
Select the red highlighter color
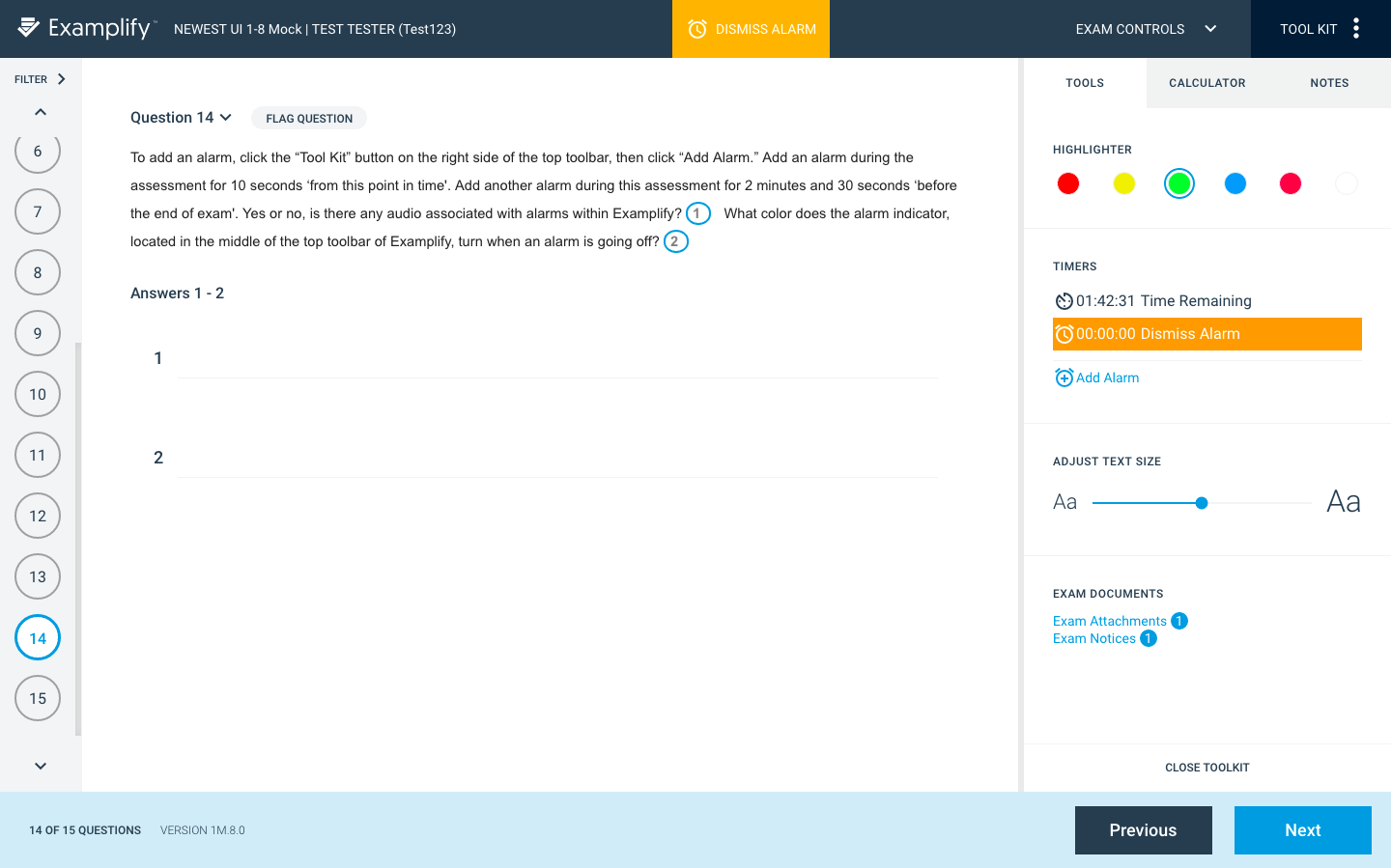1068,183
